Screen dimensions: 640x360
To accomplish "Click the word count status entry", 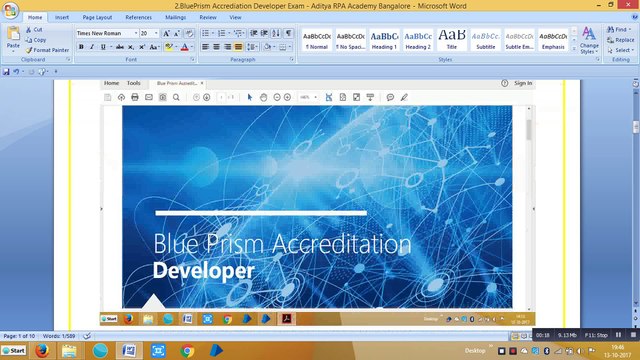I will click(59, 336).
